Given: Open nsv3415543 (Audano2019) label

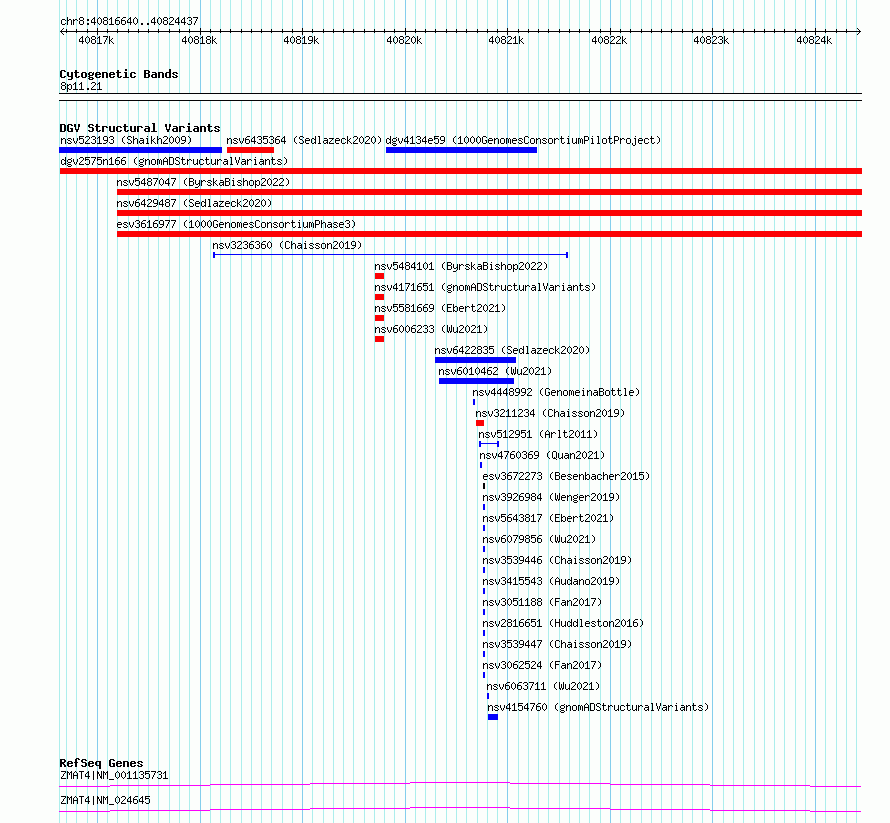Looking at the screenshot, I should pyautogui.click(x=551, y=581).
